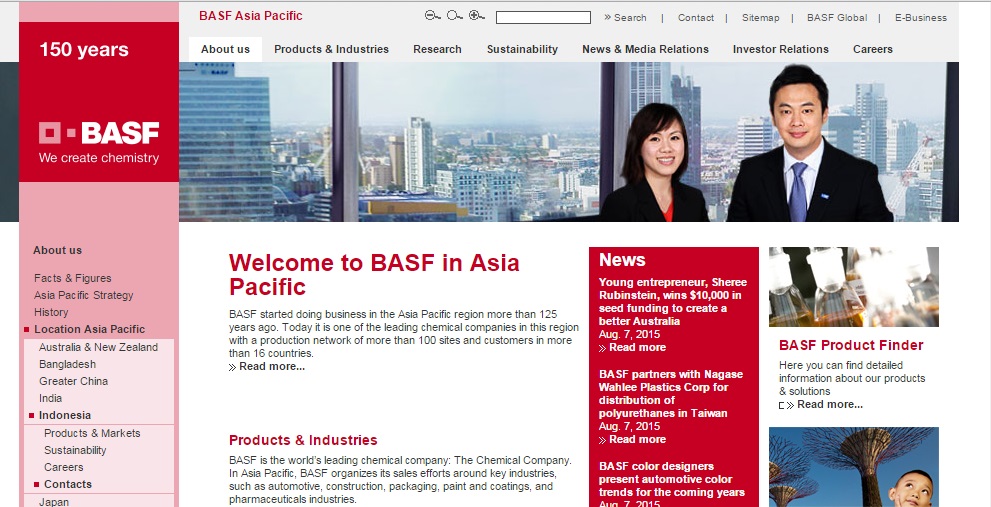Image resolution: width=991 pixels, height=507 pixels.
Task: Open the Contact link in the header
Action: (695, 18)
